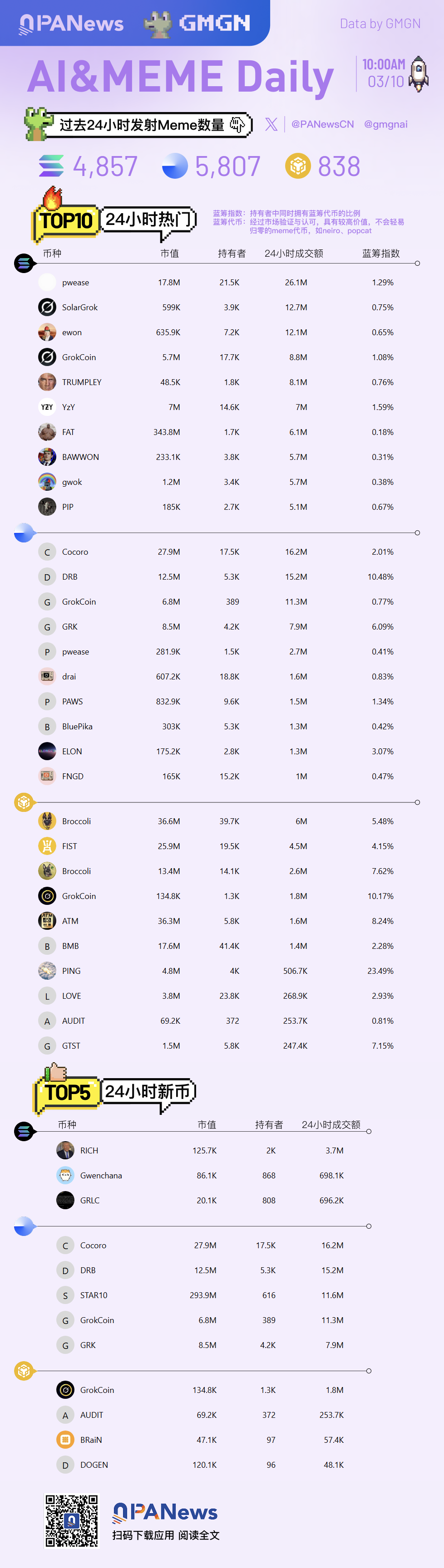Open the RICH token avatar
Viewport: 444px width, 1568px height.
tap(65, 1150)
